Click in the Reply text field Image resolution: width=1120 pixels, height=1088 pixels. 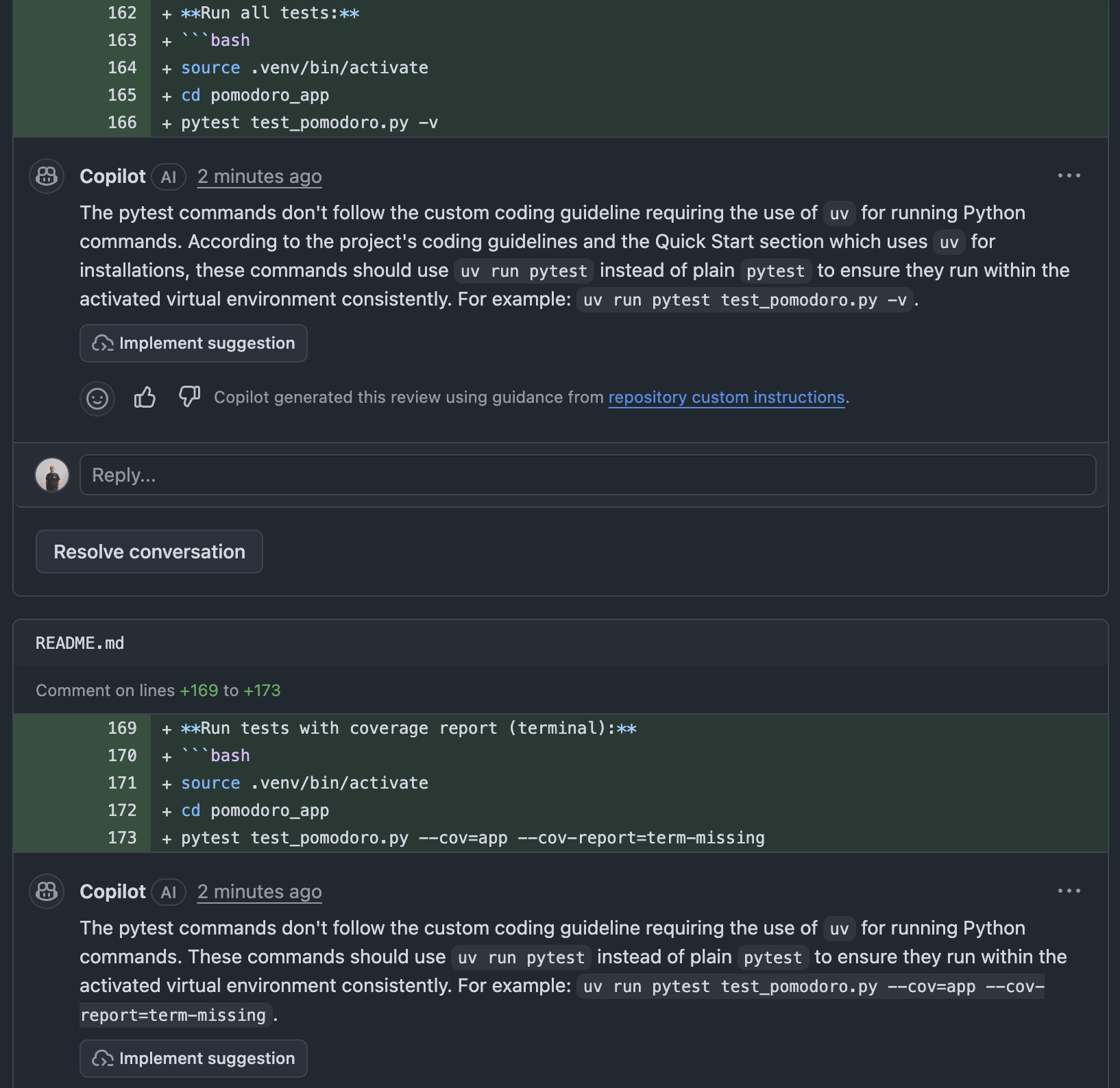[x=587, y=475]
